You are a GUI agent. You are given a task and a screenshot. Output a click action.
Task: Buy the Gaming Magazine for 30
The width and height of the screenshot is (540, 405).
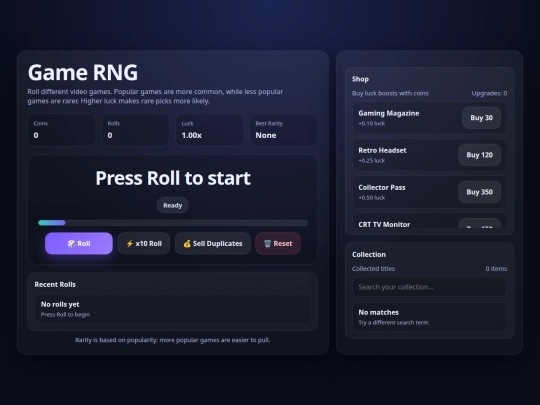[x=481, y=118]
